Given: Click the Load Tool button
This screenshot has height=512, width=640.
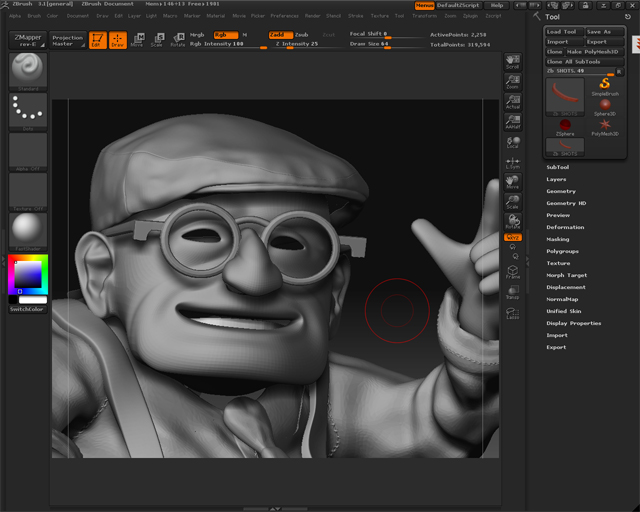Looking at the screenshot, I should (x=562, y=31).
